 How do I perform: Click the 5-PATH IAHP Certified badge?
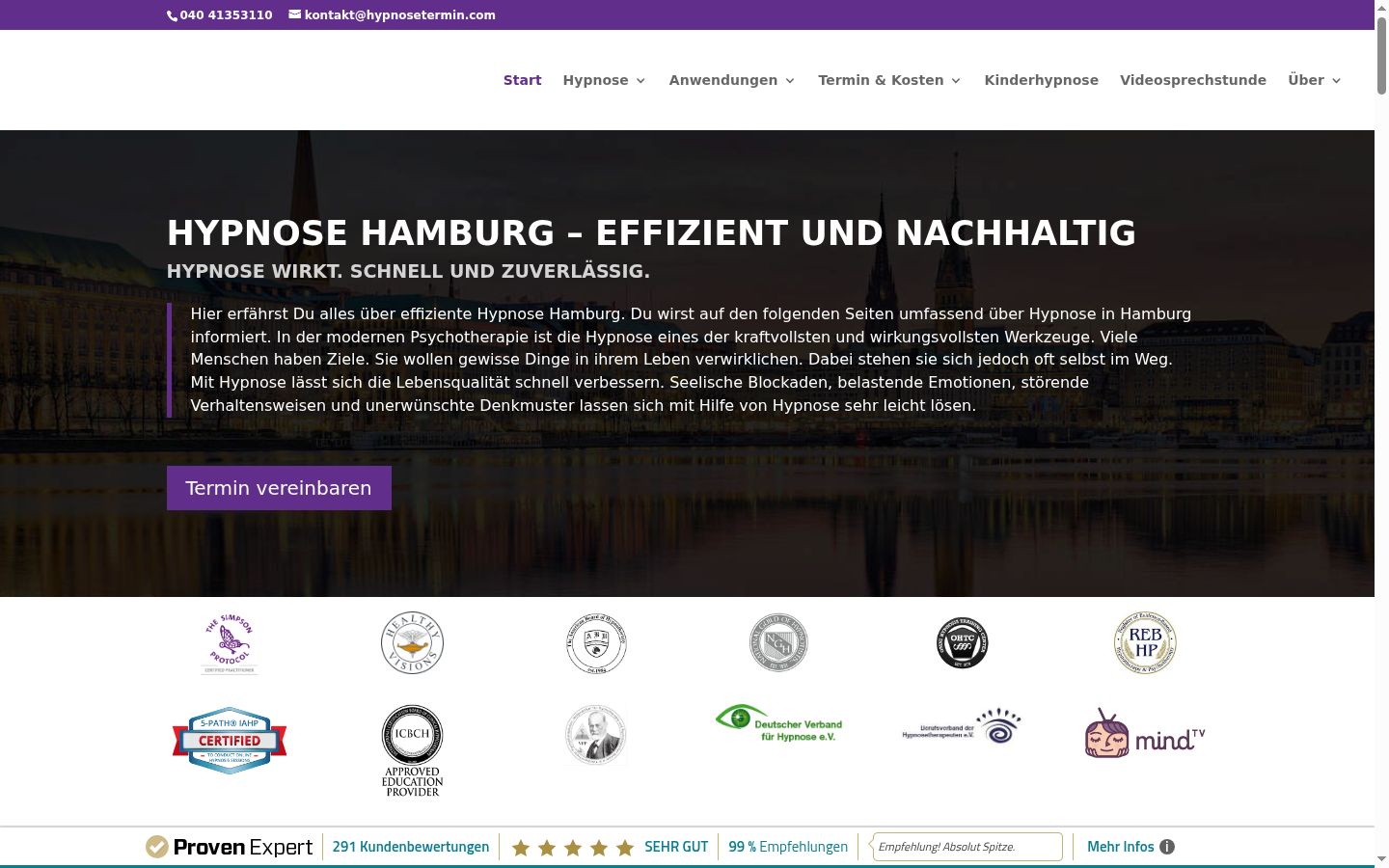pos(230,741)
